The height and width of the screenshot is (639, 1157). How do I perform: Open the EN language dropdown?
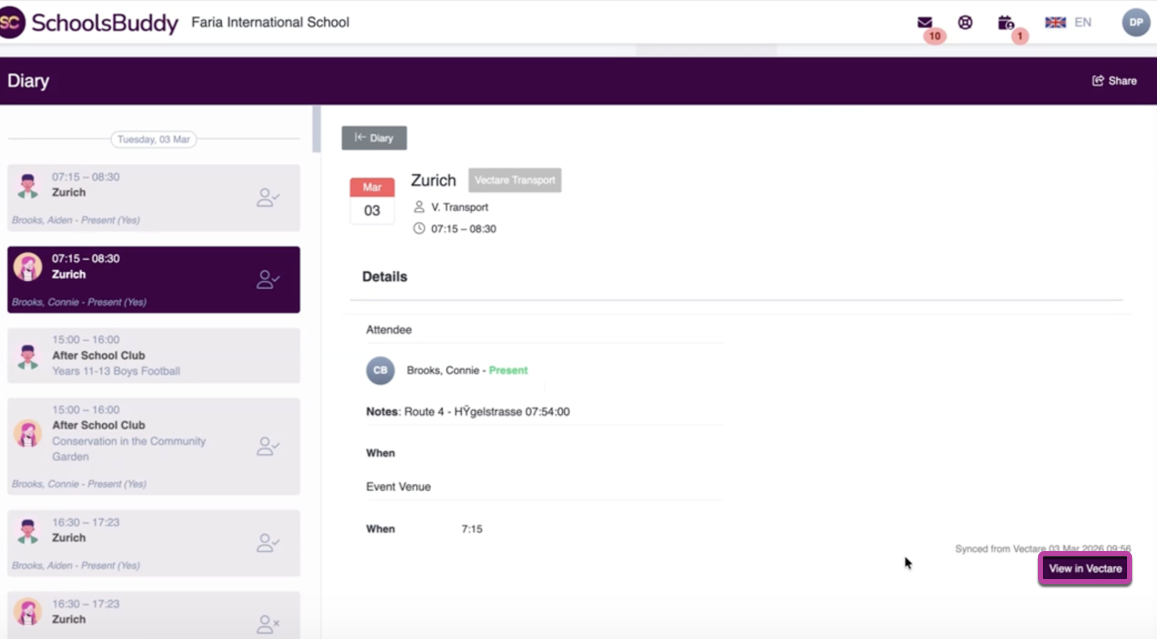[1083, 22]
